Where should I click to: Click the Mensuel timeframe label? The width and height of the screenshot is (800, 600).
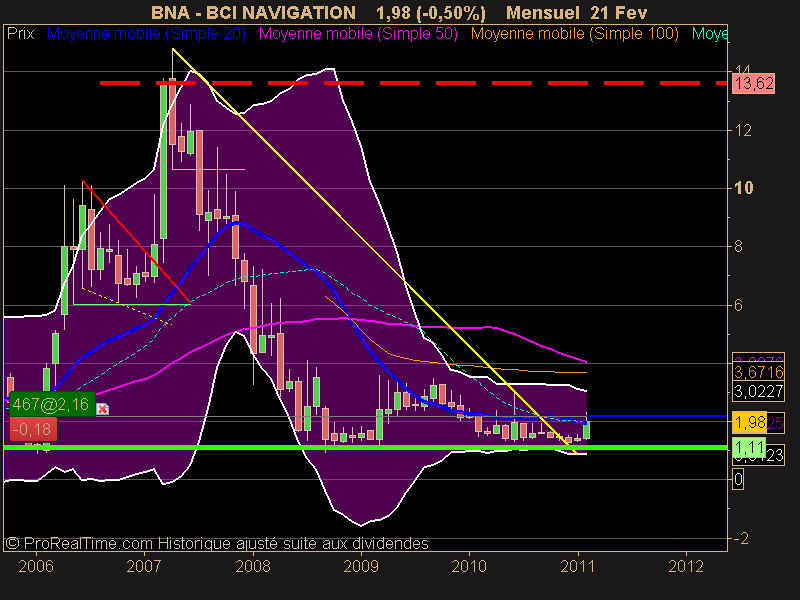[x=544, y=12]
